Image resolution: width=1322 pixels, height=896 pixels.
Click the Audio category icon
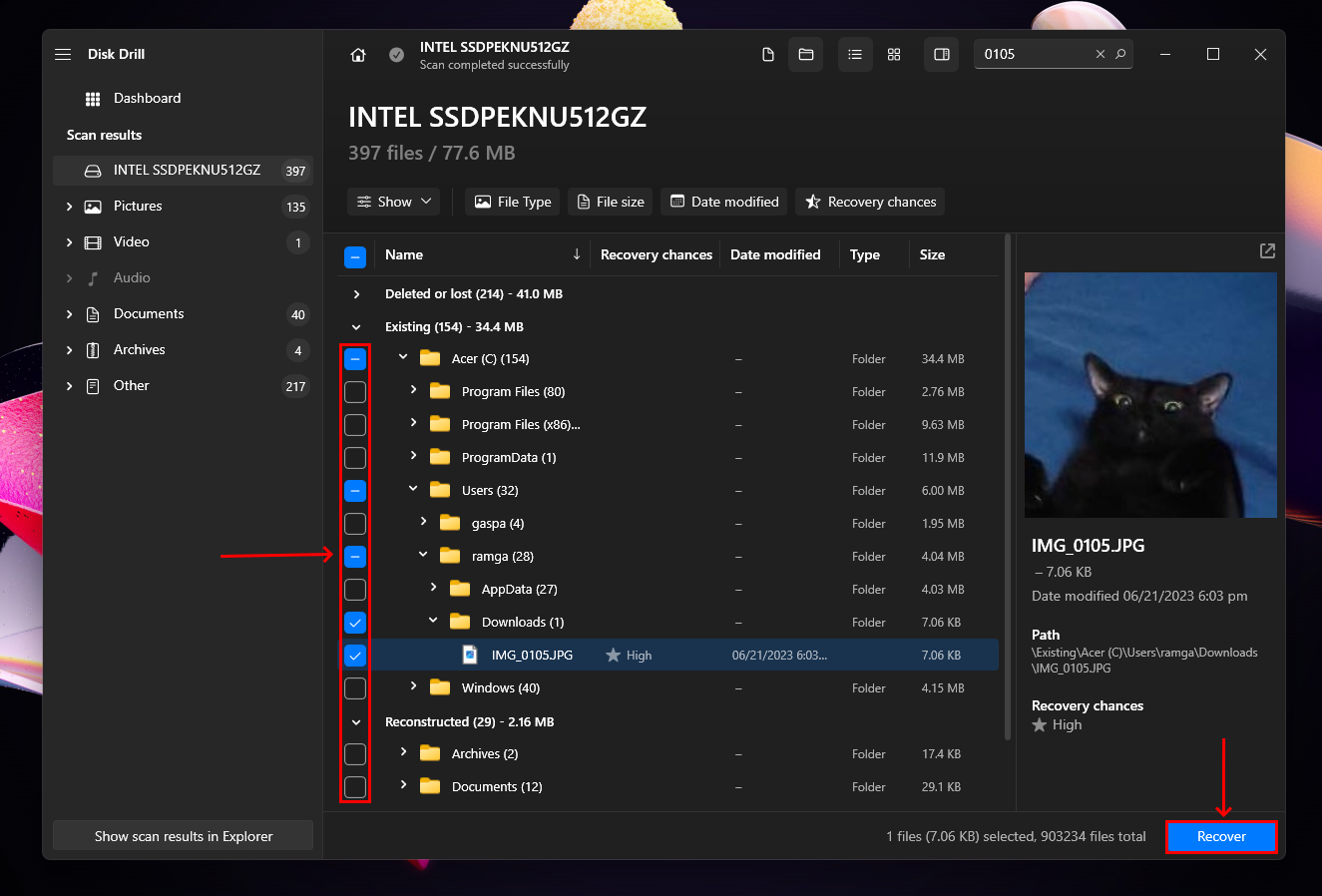[93, 278]
